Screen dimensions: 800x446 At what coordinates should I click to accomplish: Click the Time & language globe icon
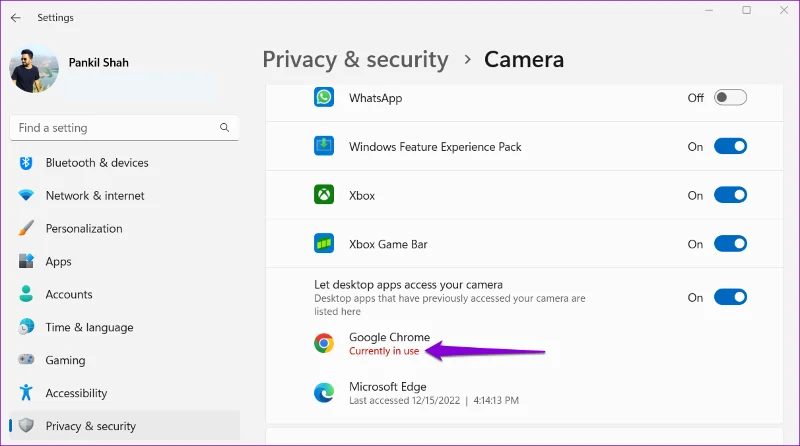26,327
